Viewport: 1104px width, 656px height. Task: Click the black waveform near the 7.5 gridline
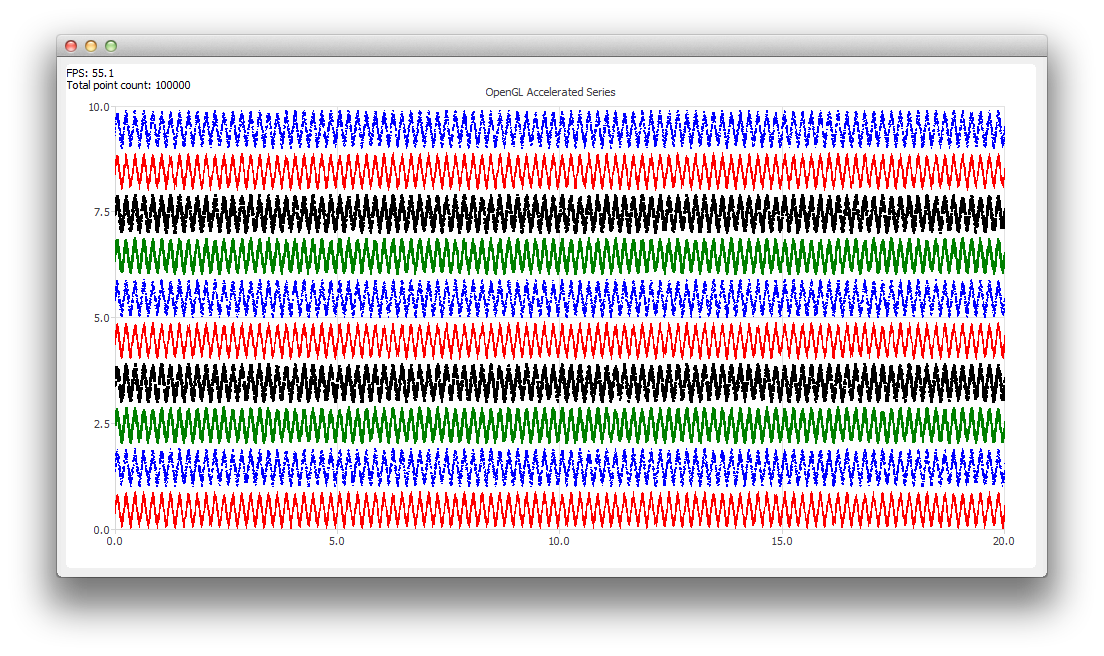[550, 212]
